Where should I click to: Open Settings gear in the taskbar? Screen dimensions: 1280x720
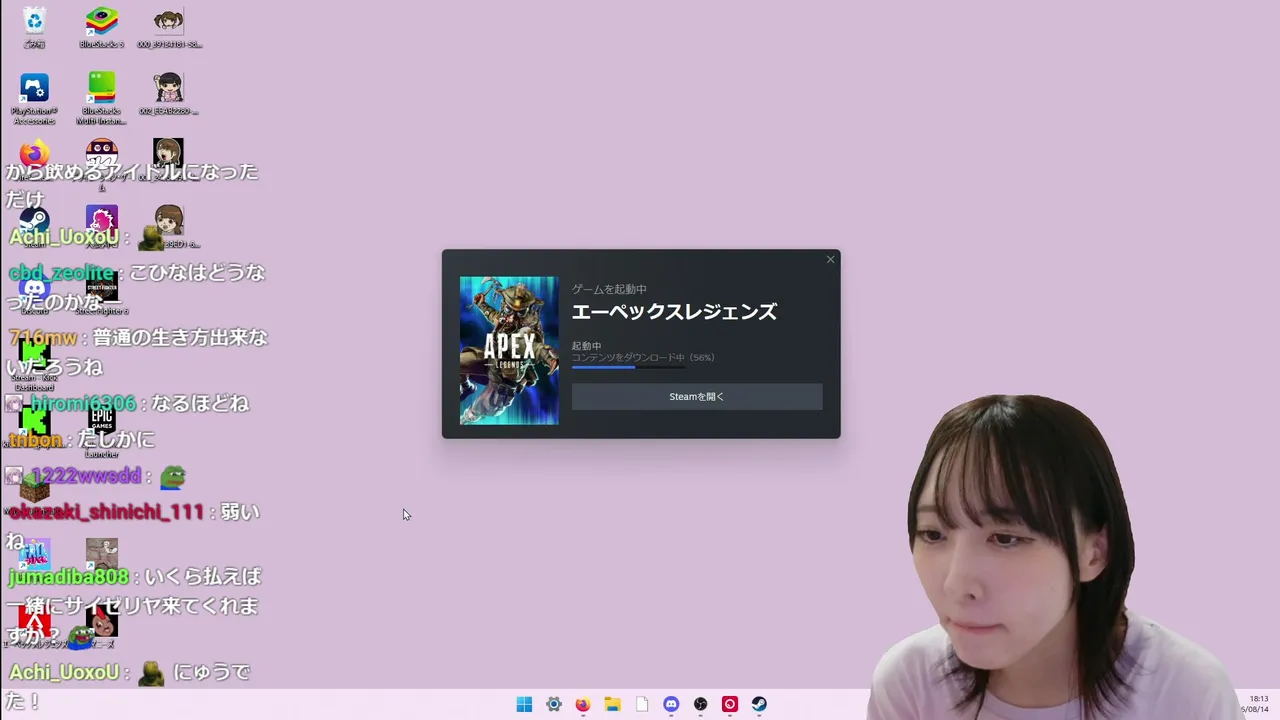point(553,704)
